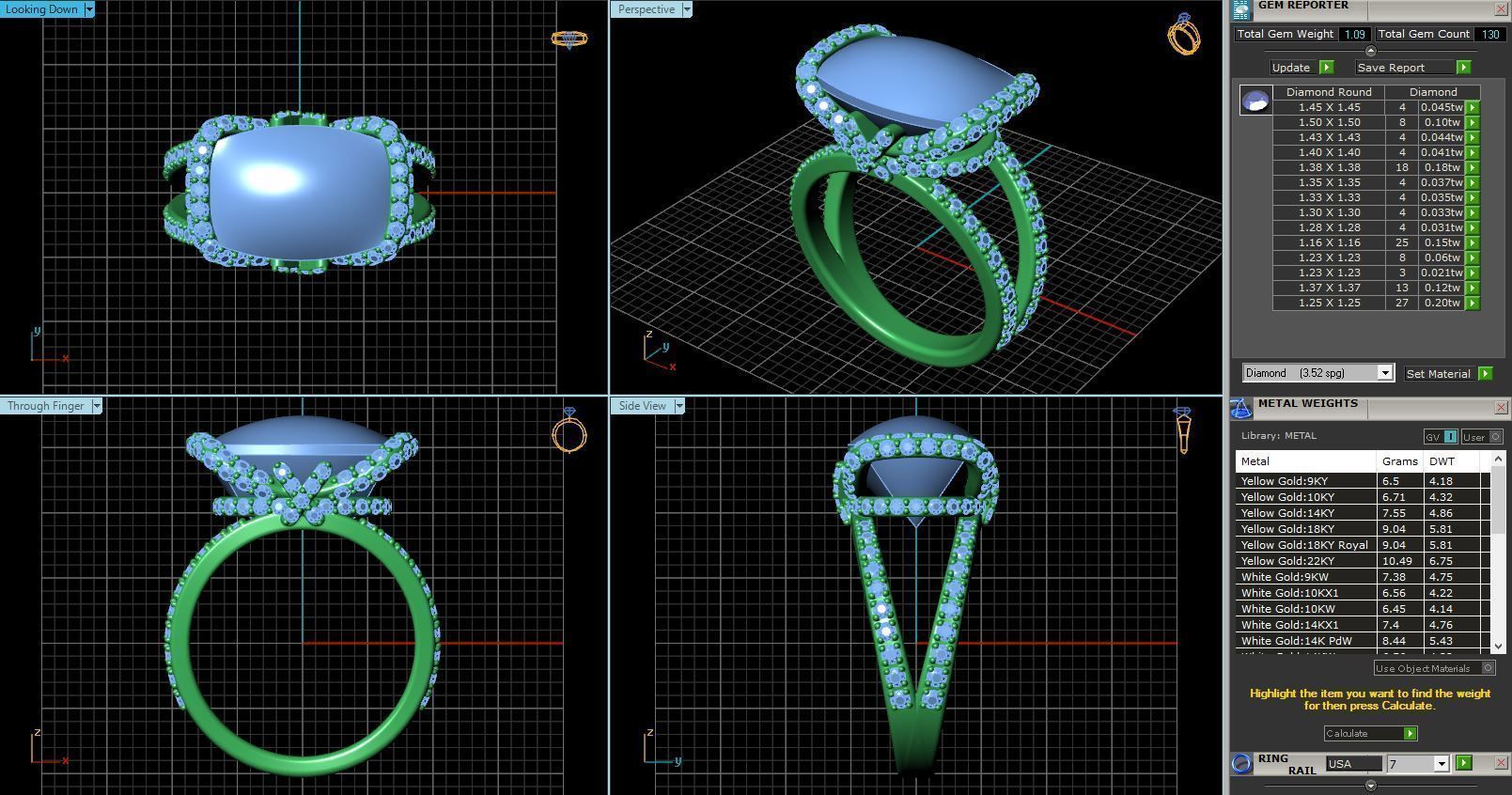Click green arrow for 1.38 X 1.38 row

[1473, 167]
